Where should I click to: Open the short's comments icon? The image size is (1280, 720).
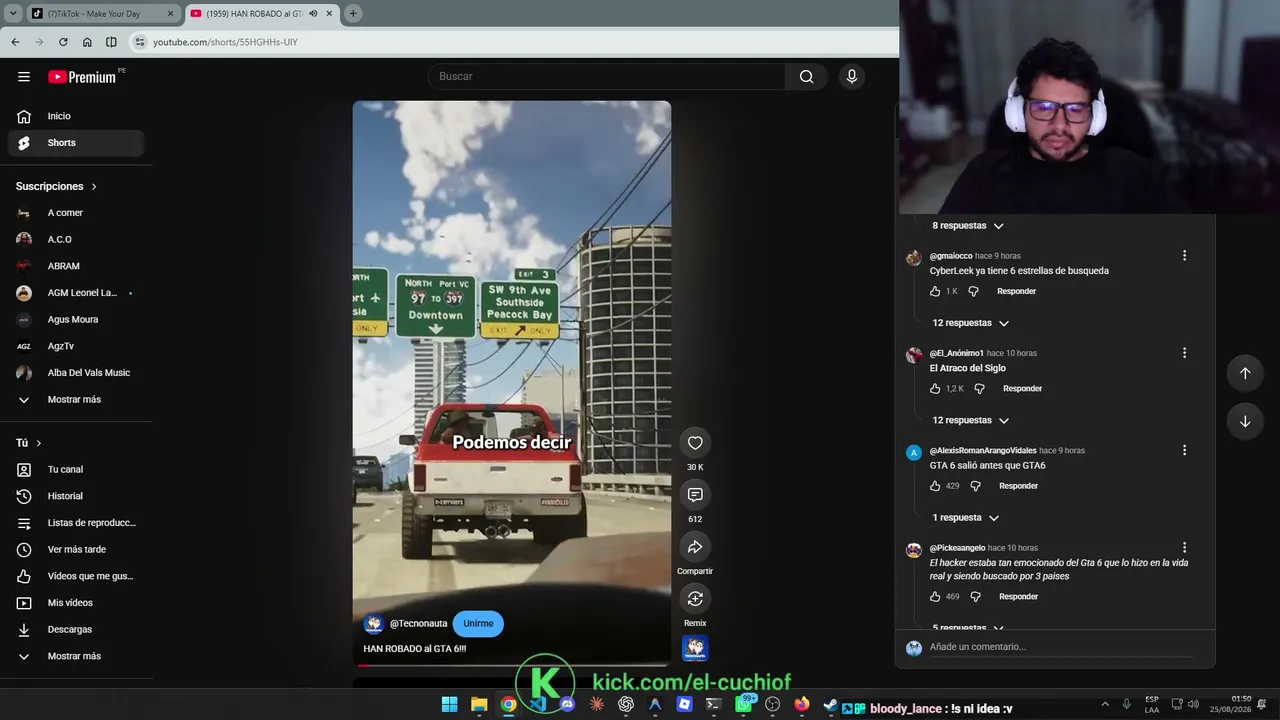[695, 495]
